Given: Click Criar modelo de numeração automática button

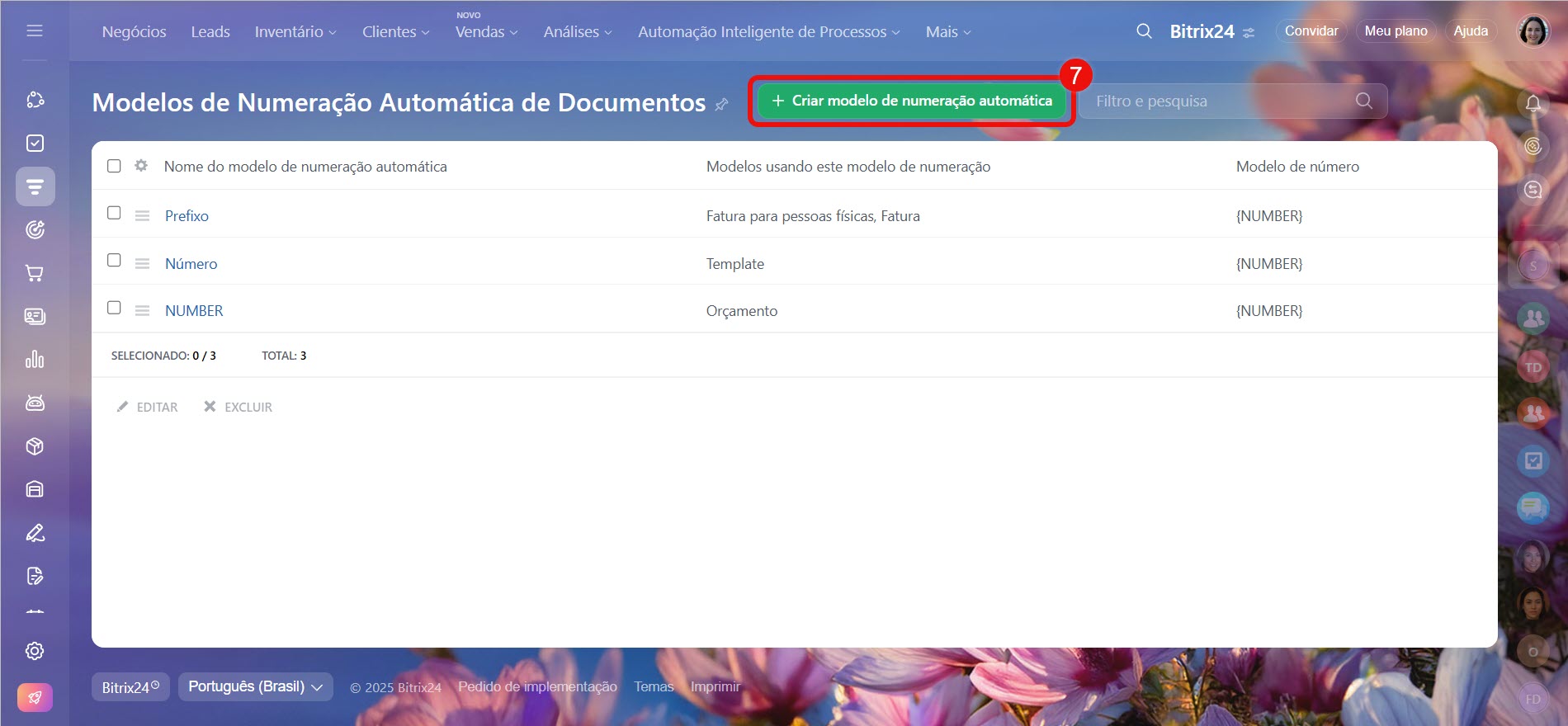Looking at the screenshot, I should [x=911, y=101].
